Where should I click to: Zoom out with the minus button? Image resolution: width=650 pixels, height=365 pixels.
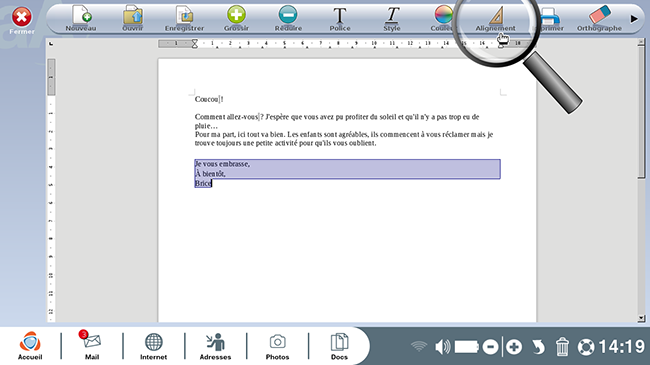point(490,347)
